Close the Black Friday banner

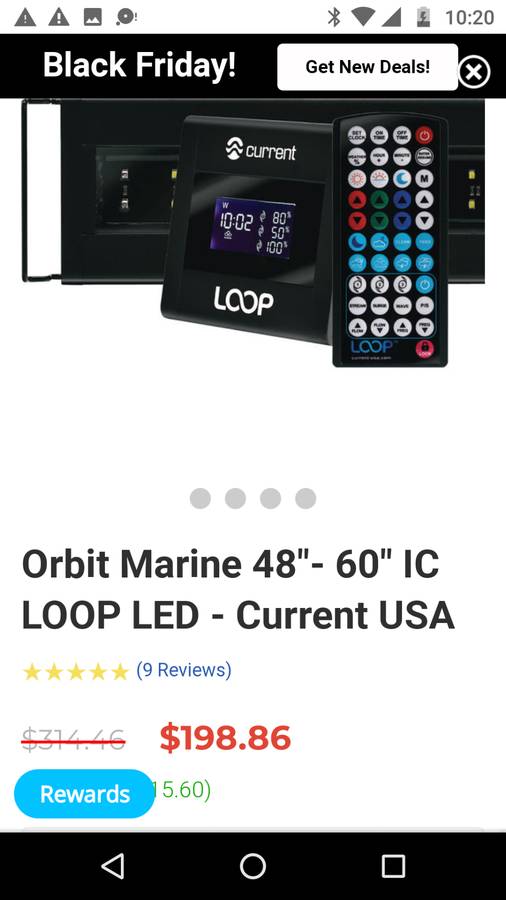click(x=473, y=72)
